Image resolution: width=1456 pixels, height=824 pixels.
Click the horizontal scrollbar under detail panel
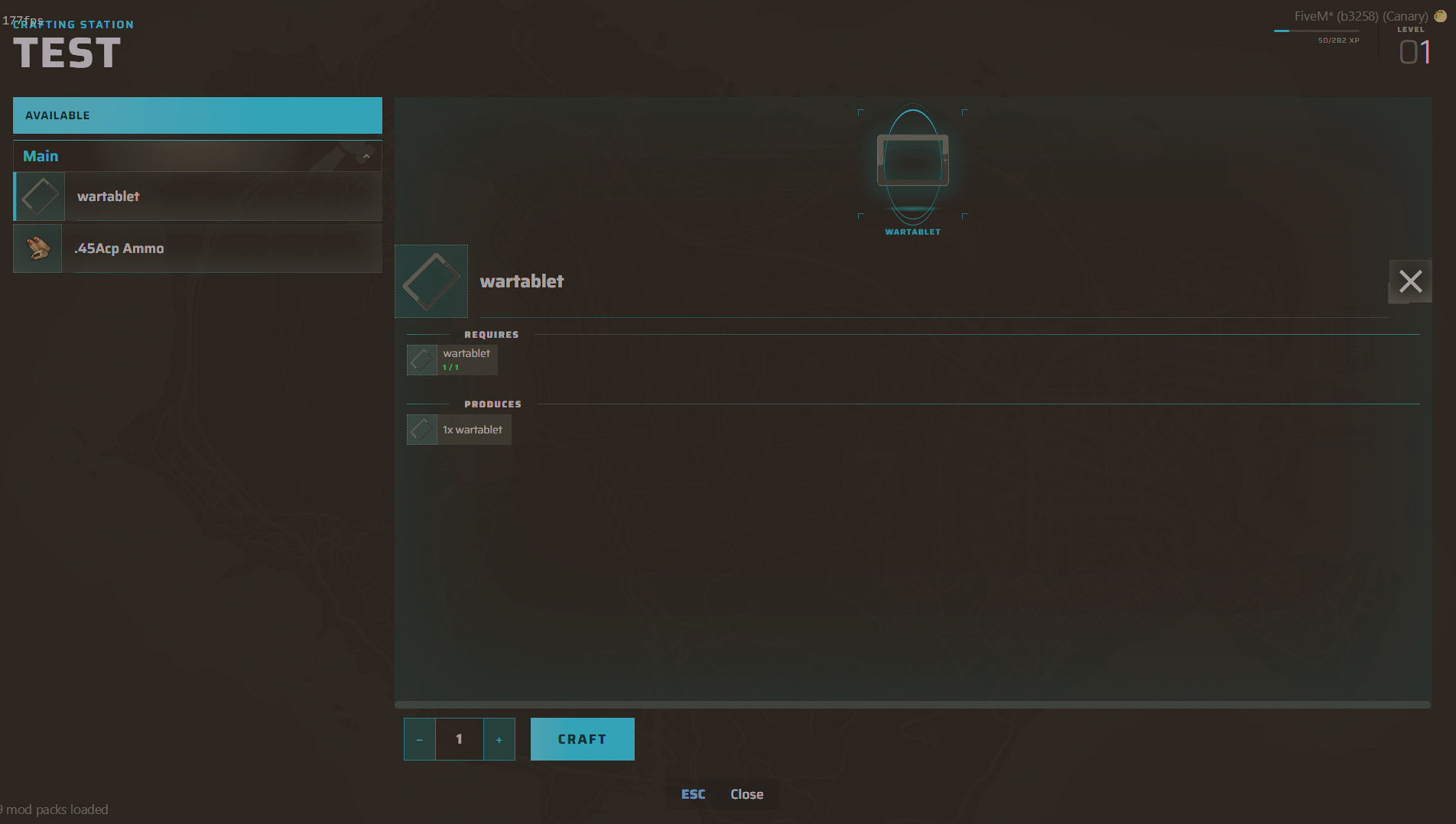click(x=912, y=705)
